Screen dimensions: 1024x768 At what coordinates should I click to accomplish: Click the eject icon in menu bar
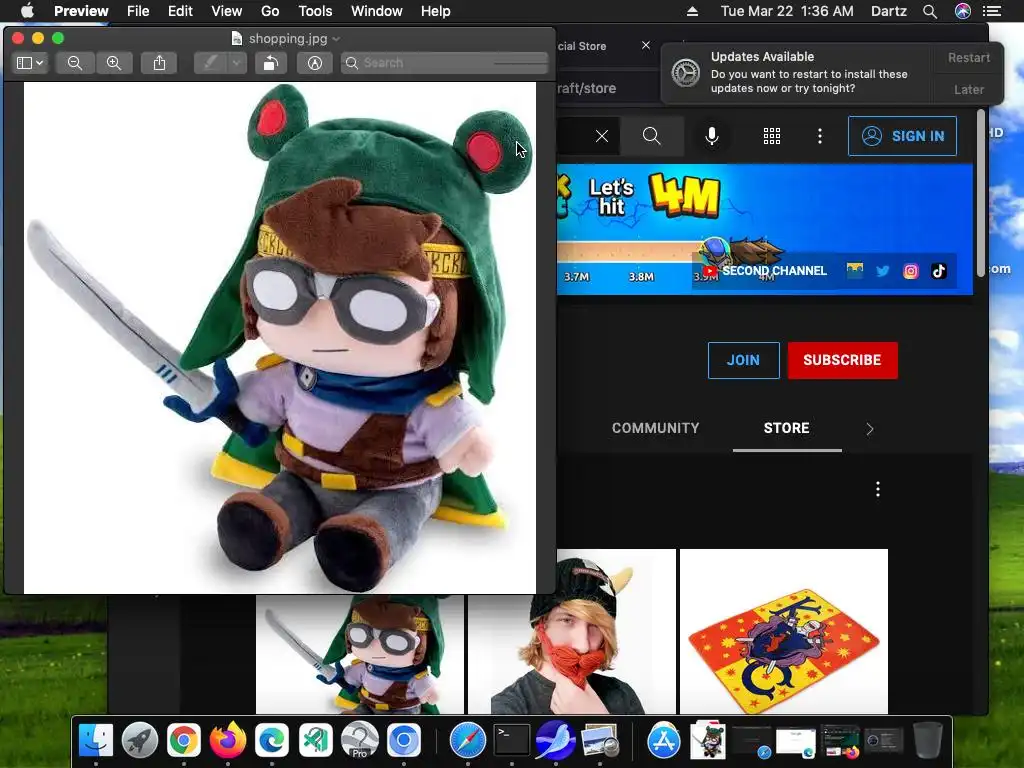pos(692,11)
